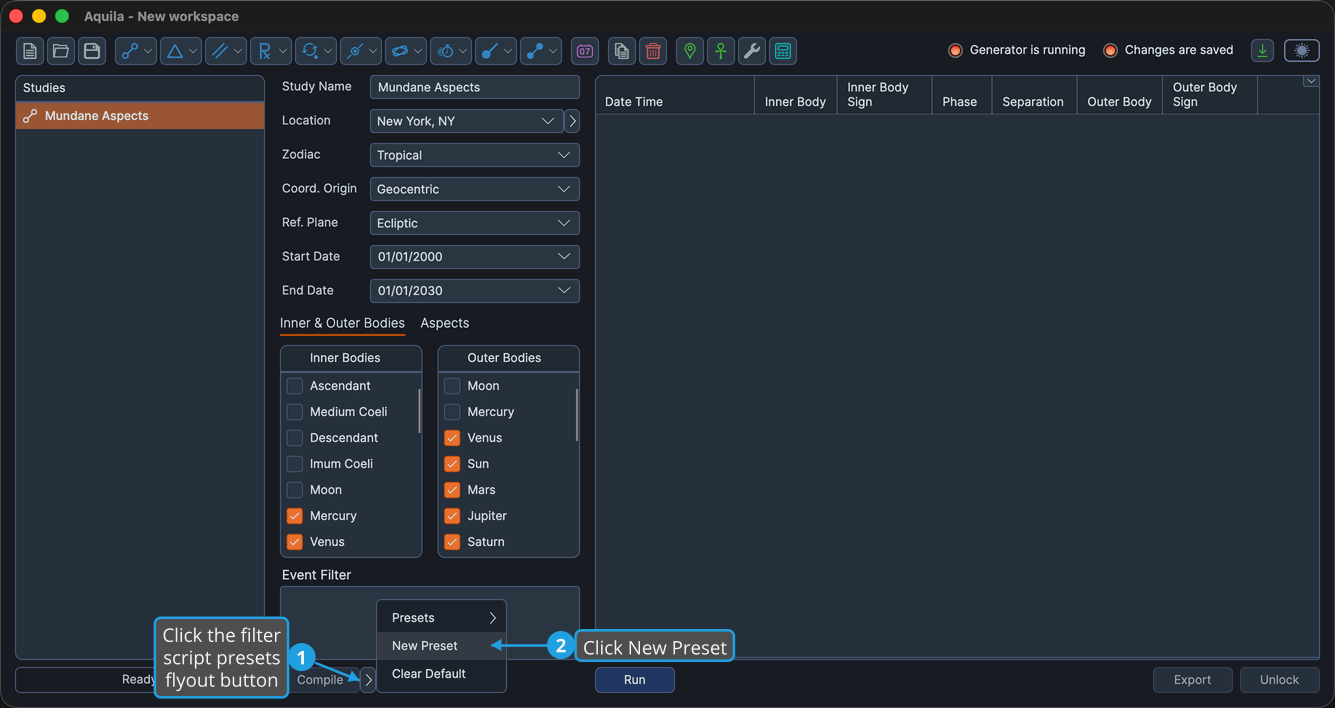Tick the Descendant checkbox
The height and width of the screenshot is (708, 1335).
click(x=294, y=438)
